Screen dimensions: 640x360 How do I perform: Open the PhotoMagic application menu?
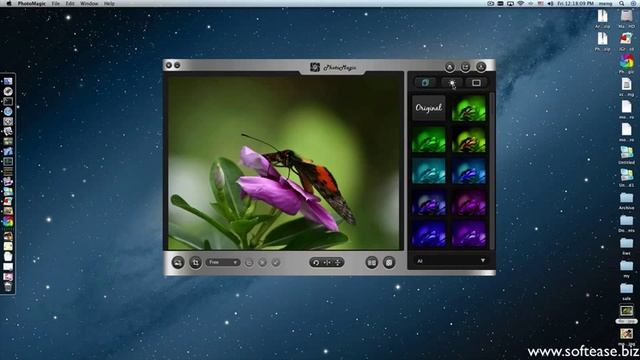[x=32, y=3]
